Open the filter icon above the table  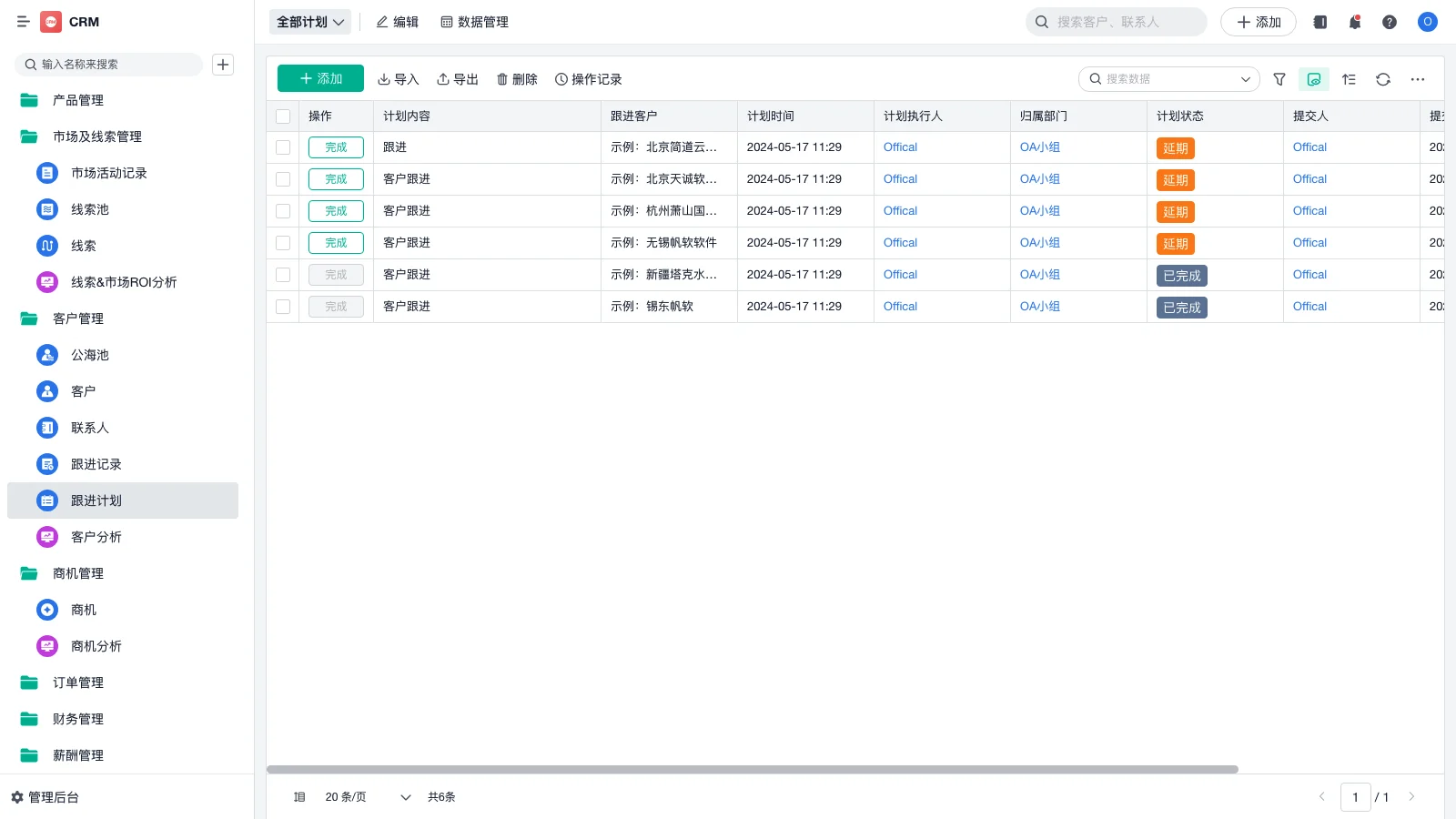click(1279, 79)
